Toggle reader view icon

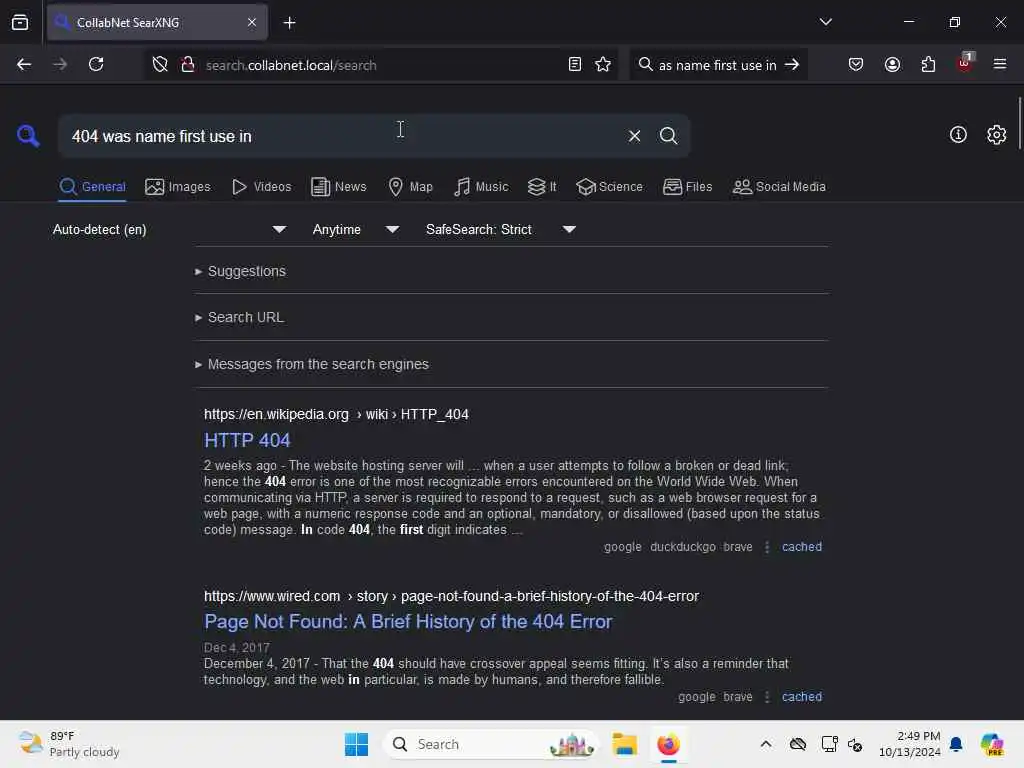point(575,64)
